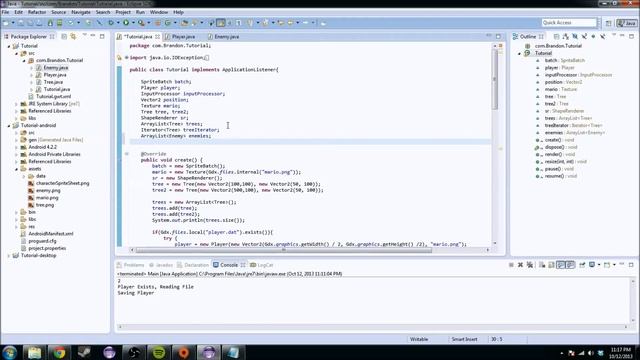Open the File menu

6,12
